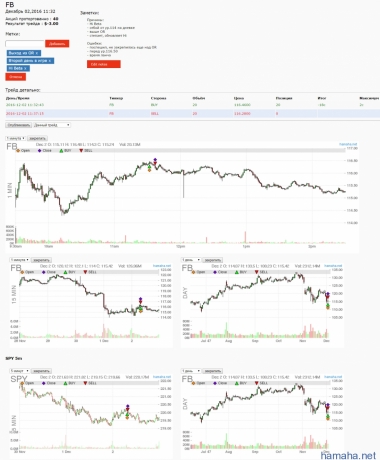Click the red 'Edit notes' button

click(x=104, y=64)
